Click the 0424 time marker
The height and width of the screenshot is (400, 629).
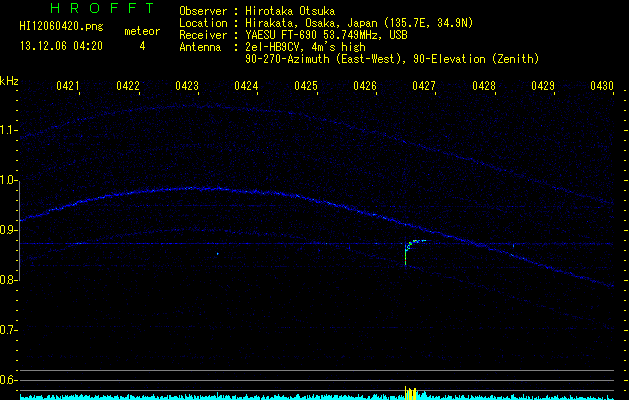click(246, 86)
